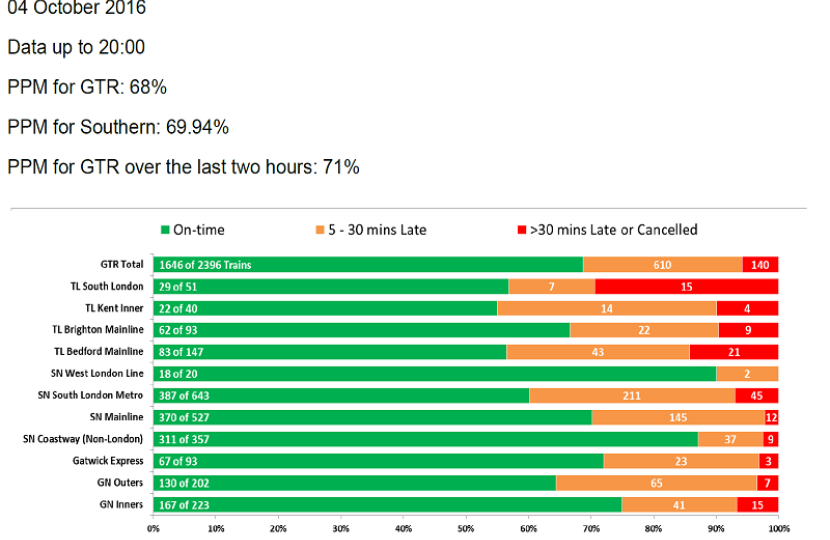Select the SN Mainline green 370 of 527 bar
The height and width of the screenshot is (540, 830).
[372, 417]
